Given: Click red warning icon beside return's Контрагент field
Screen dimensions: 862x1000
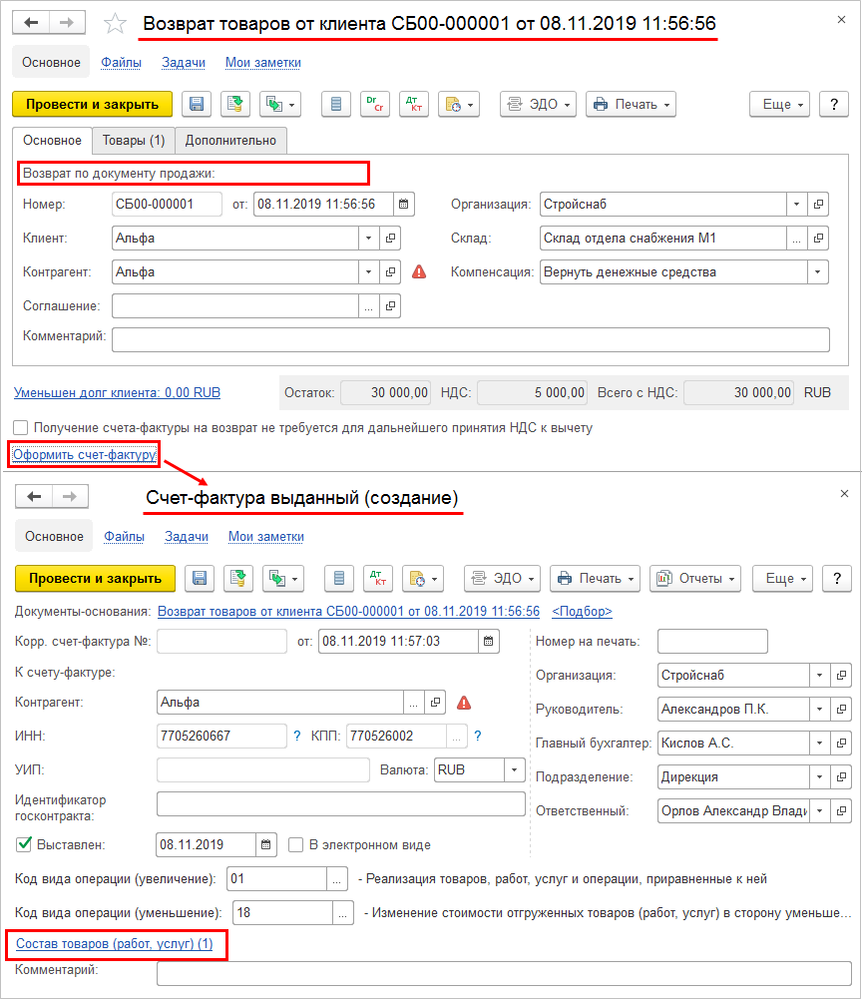Looking at the screenshot, I should click(419, 272).
